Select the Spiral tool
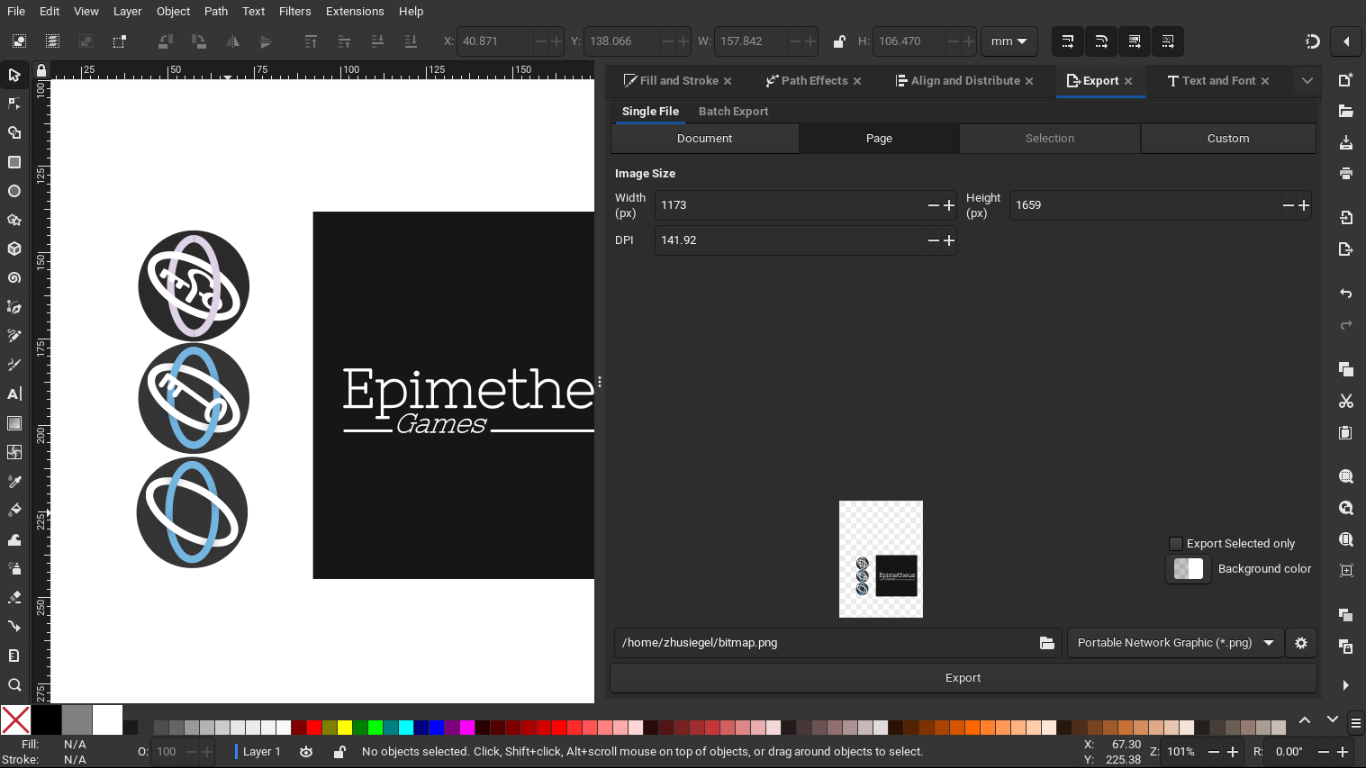Screen dimensions: 1366x768 14,278
